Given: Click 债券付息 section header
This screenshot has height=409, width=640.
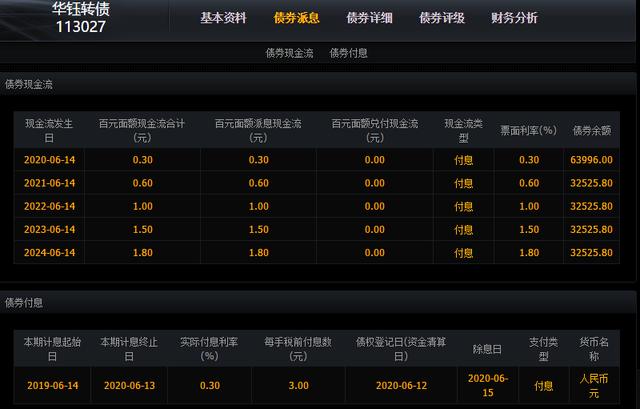Looking at the screenshot, I should coord(24,303).
